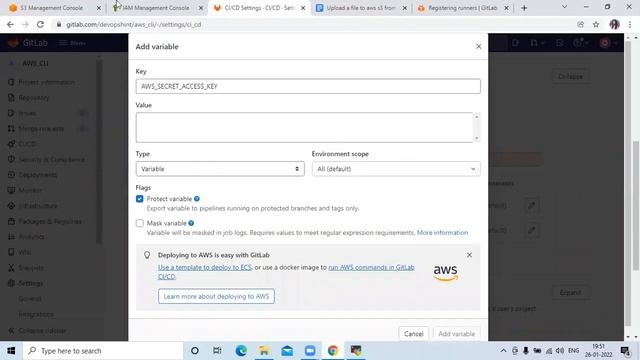Open the tab search dropdown arrow
Viewport: 640px width, 360px height.
click(x=564, y=7)
